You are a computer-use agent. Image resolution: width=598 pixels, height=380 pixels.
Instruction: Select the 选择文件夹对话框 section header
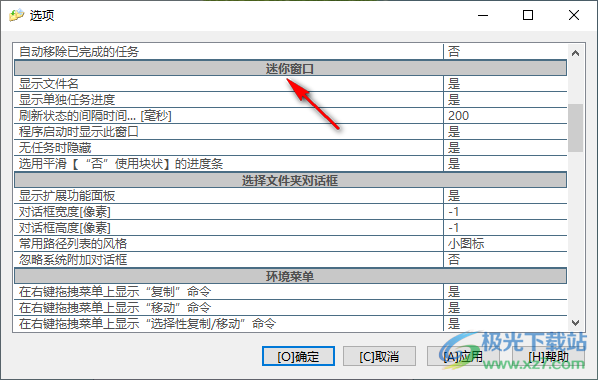pyautogui.click(x=291, y=180)
